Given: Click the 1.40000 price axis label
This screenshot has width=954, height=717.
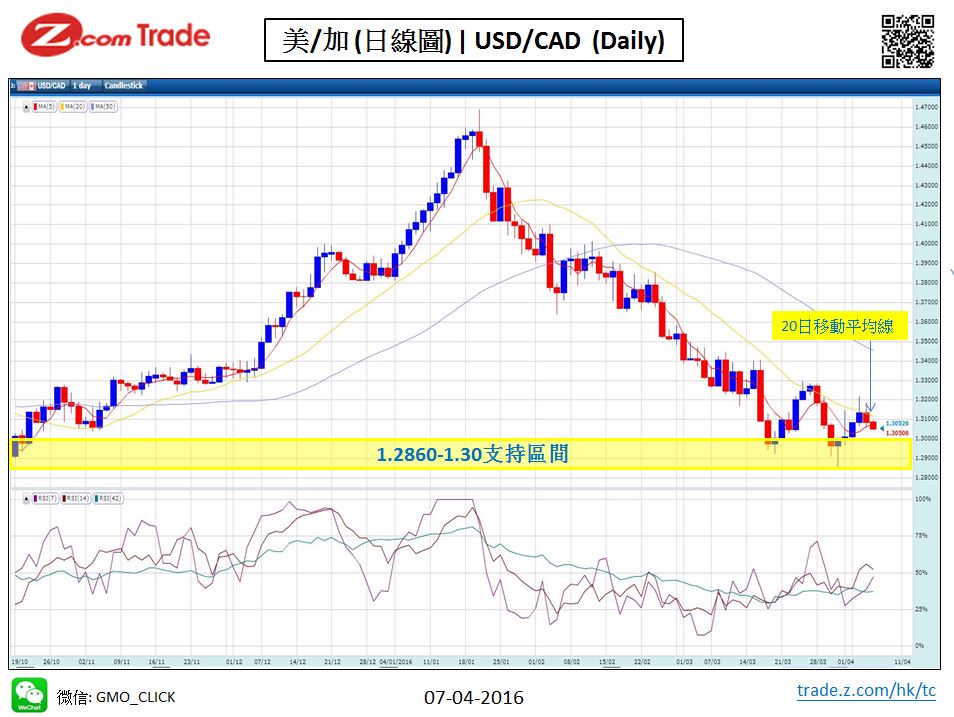Looking at the screenshot, I should tap(927, 243).
